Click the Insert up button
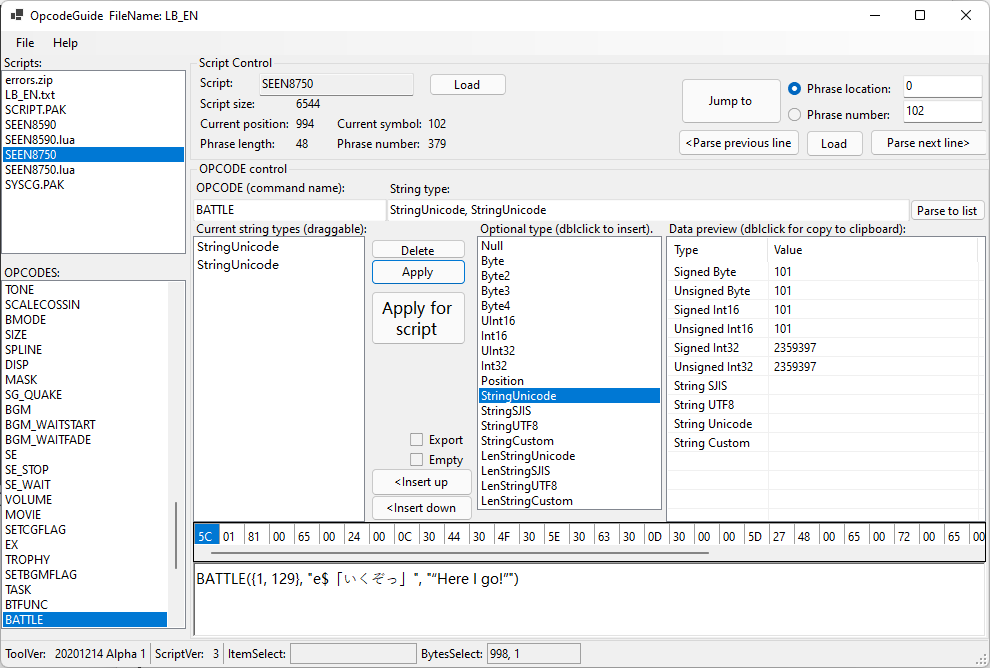The height and width of the screenshot is (668, 990). [x=421, y=482]
